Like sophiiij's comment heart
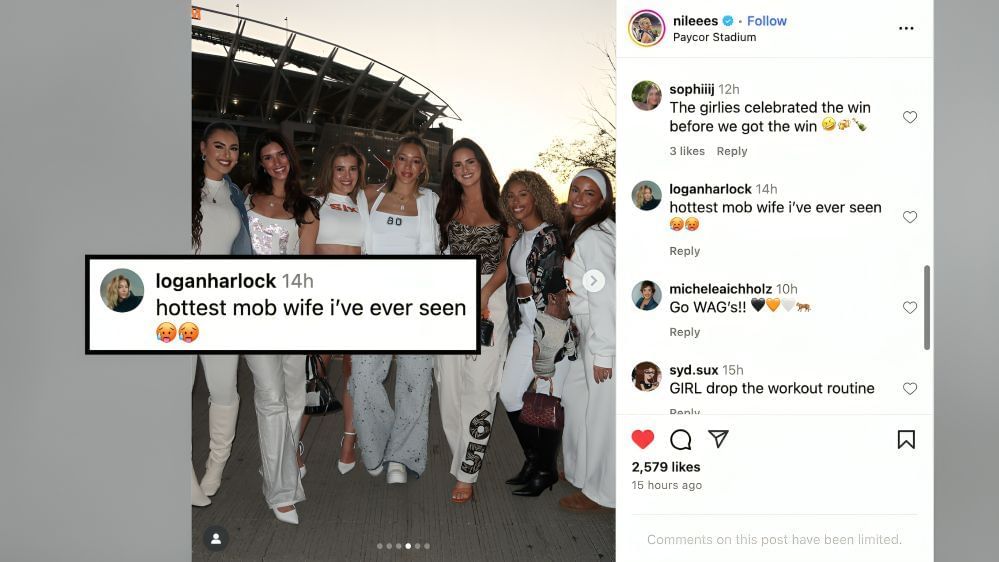This screenshot has width=999, height=562. click(x=910, y=117)
